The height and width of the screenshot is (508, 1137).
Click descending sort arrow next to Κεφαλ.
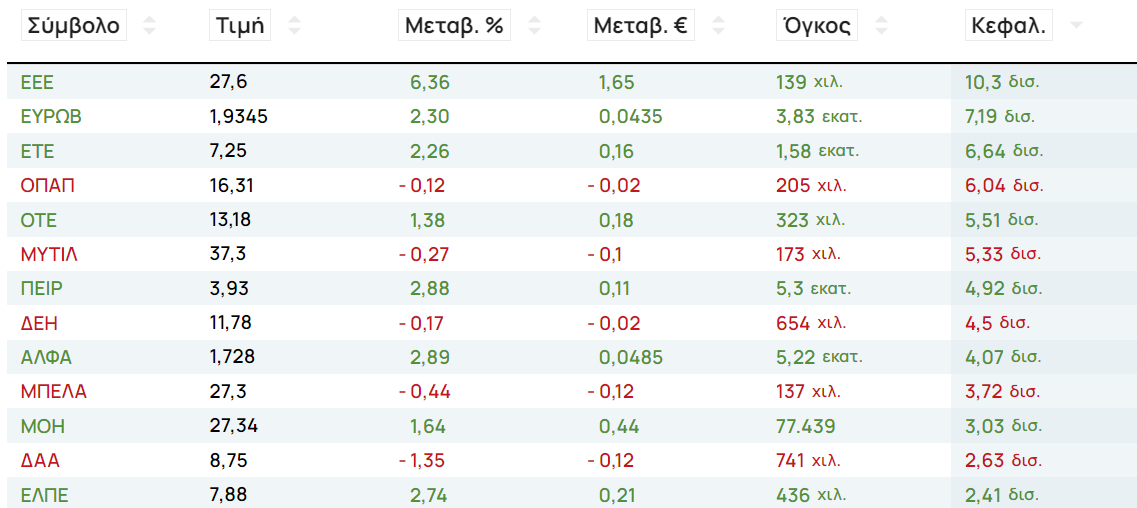(x=1076, y=27)
